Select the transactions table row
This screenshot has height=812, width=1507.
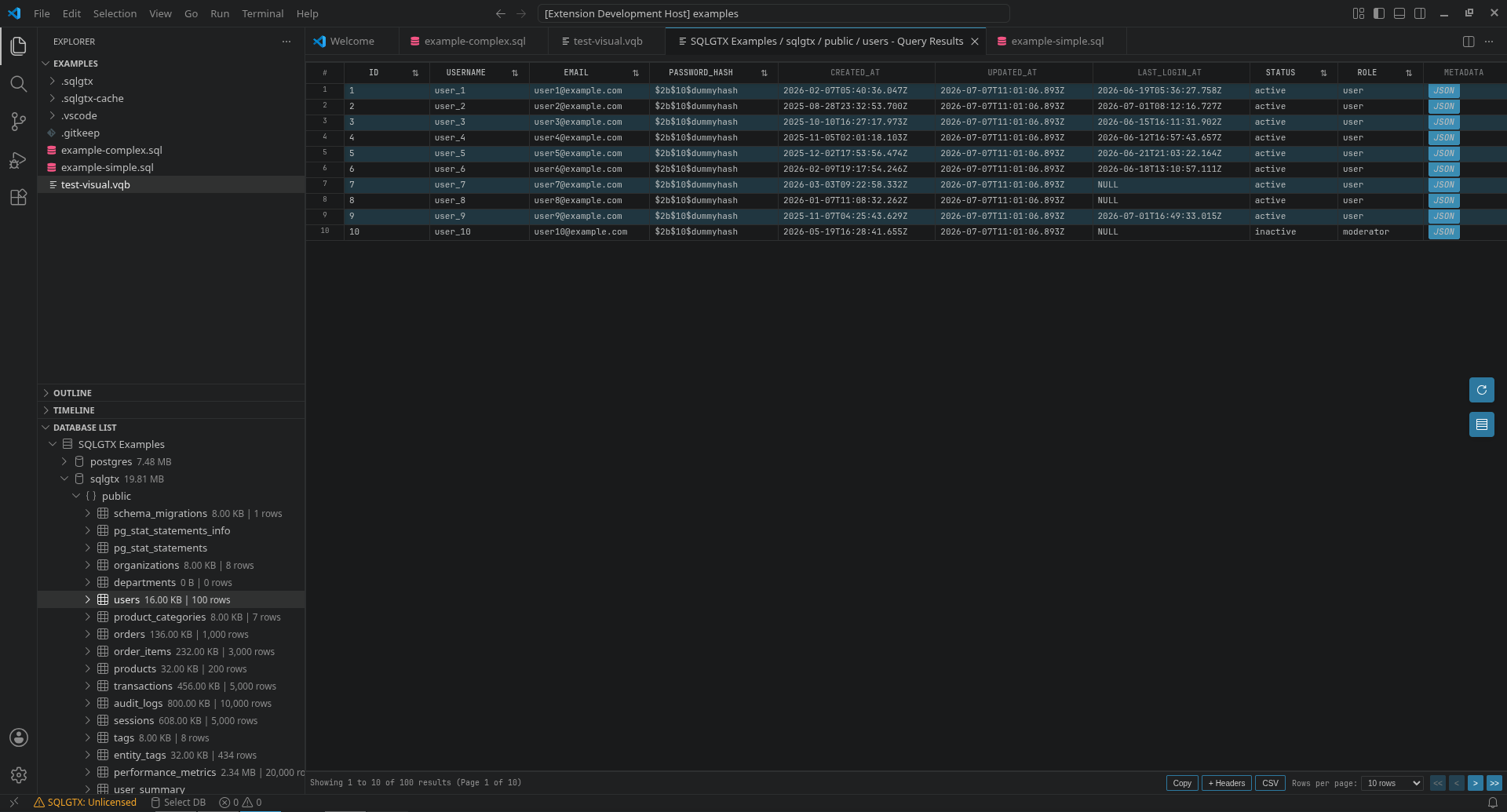click(171, 686)
